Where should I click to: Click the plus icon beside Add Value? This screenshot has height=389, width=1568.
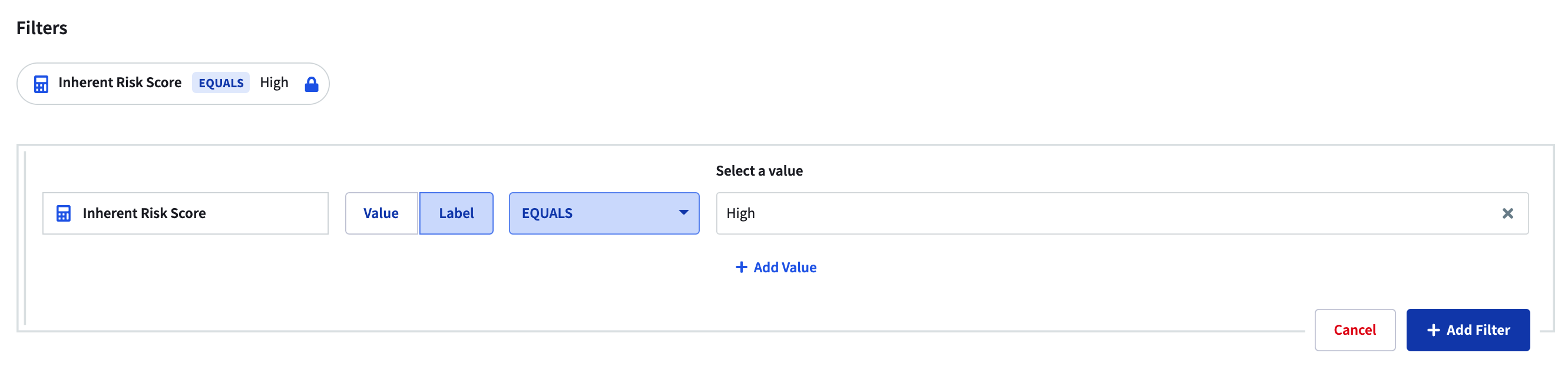(741, 267)
